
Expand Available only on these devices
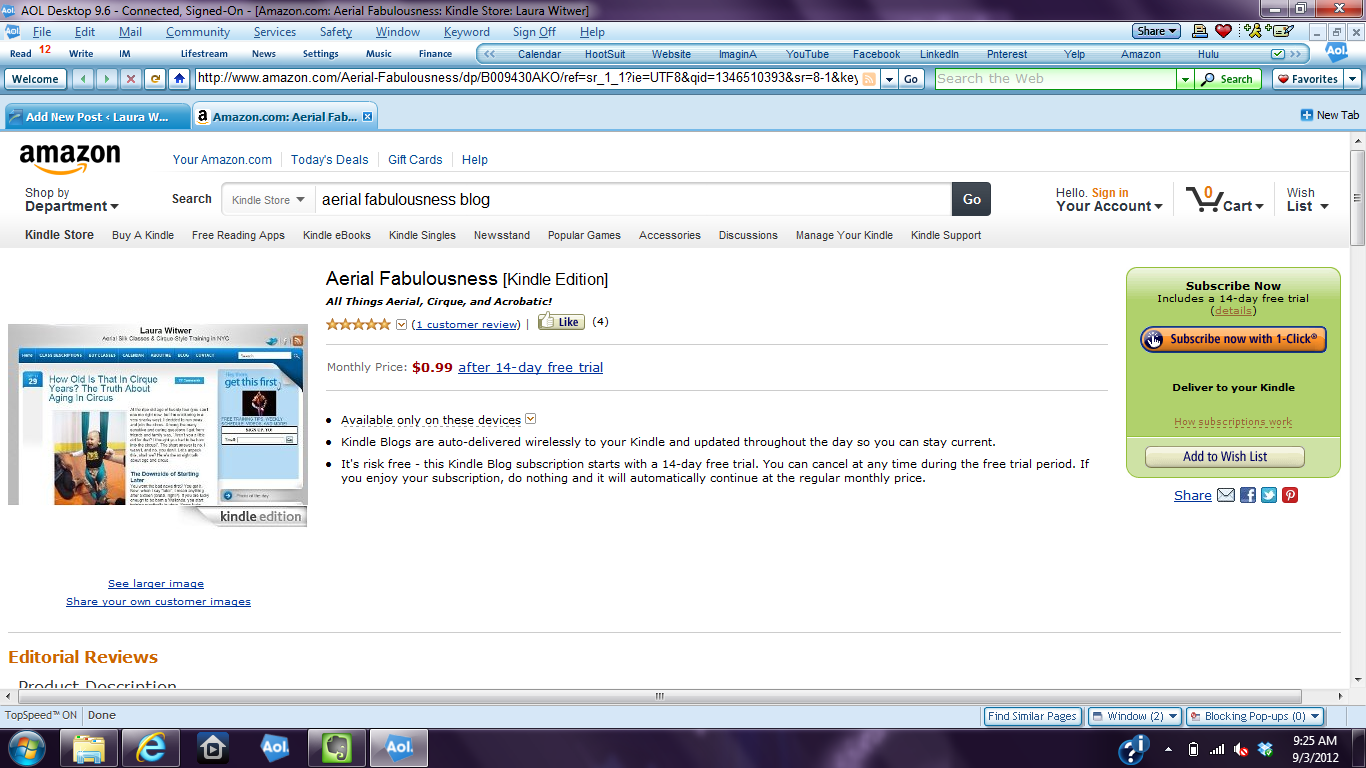tap(531, 419)
